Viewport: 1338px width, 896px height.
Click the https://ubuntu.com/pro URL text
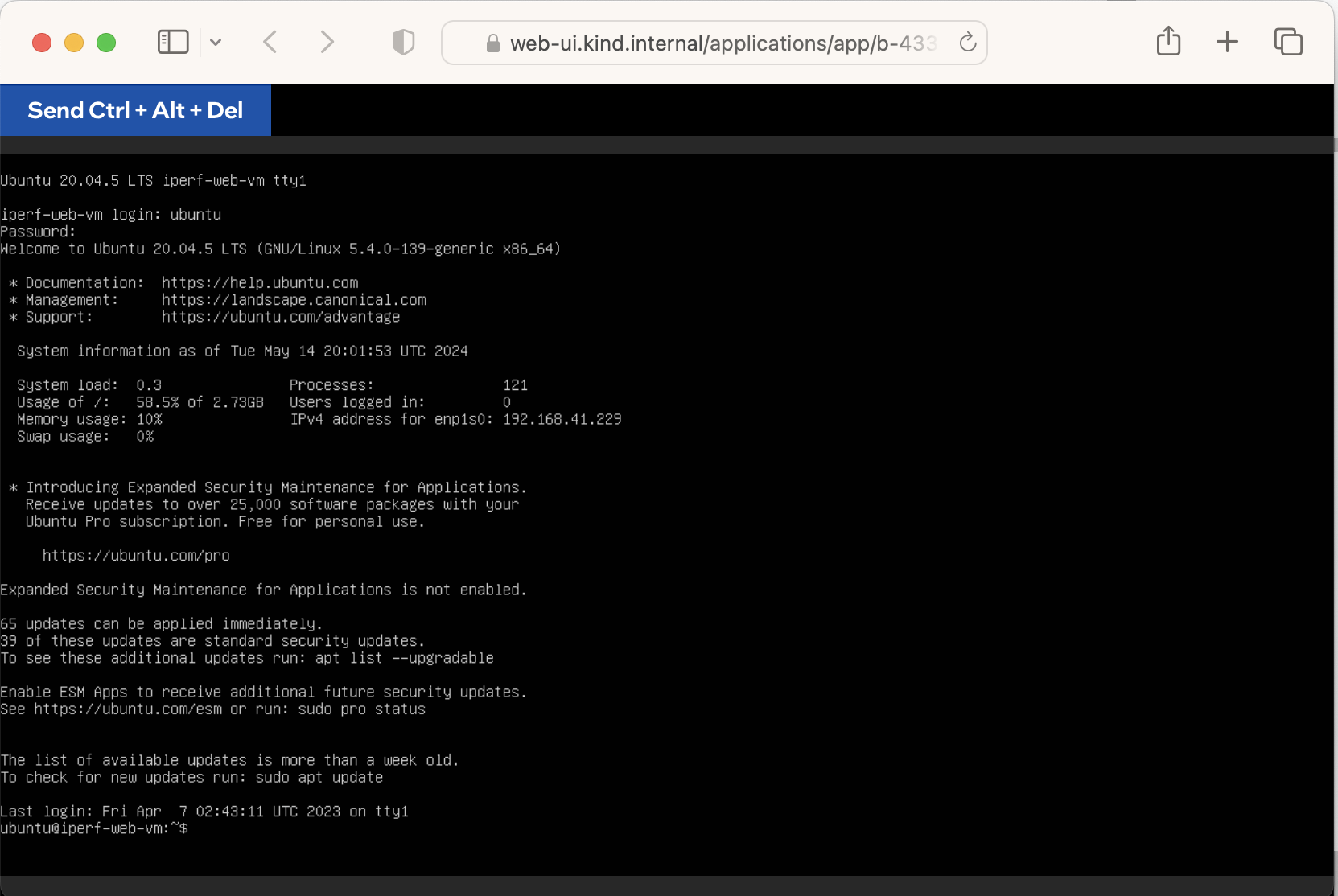[136, 556]
